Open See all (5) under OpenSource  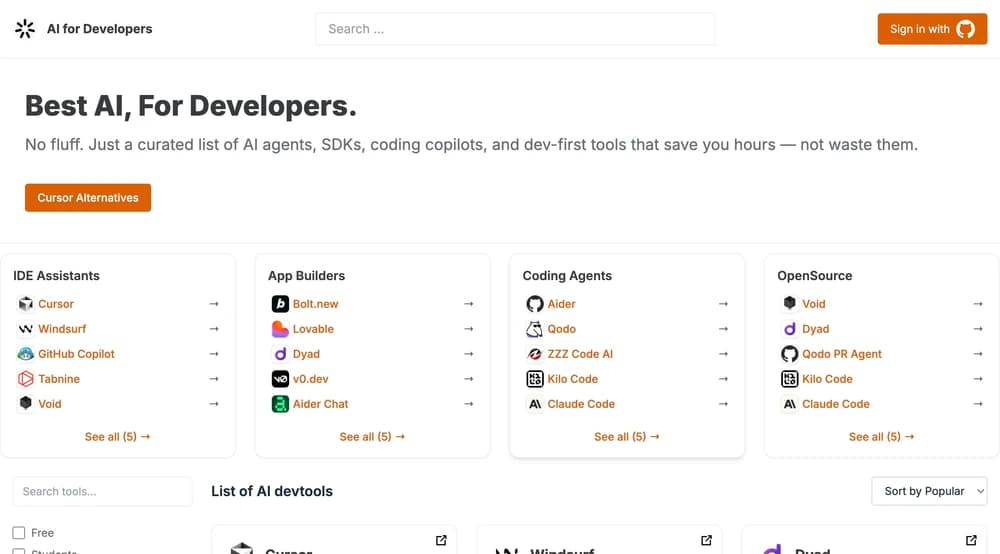coord(881,437)
